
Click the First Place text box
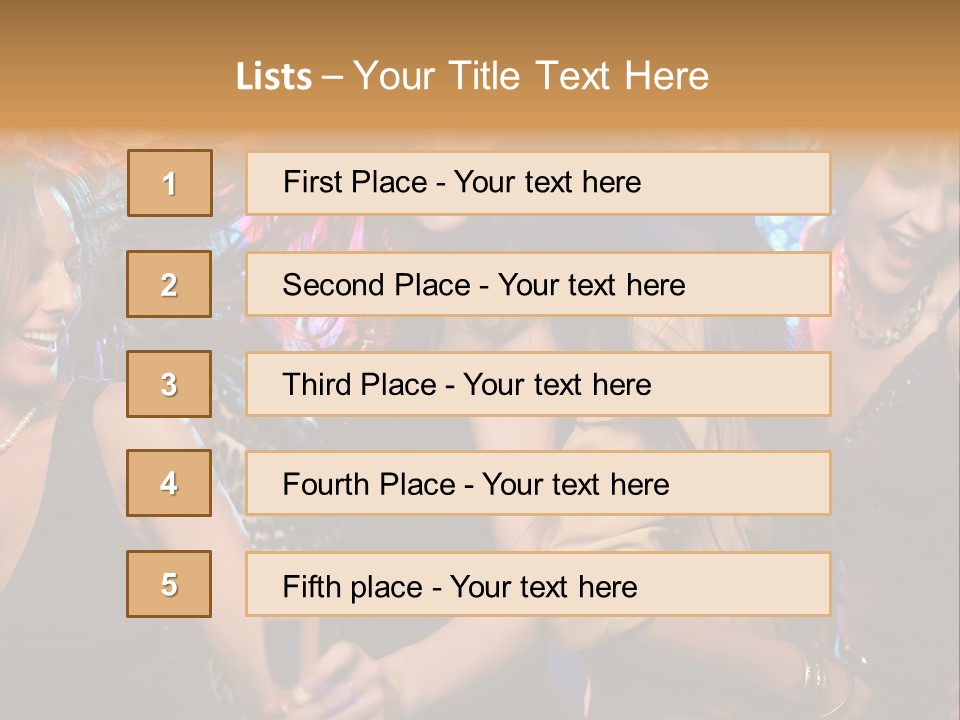point(538,183)
